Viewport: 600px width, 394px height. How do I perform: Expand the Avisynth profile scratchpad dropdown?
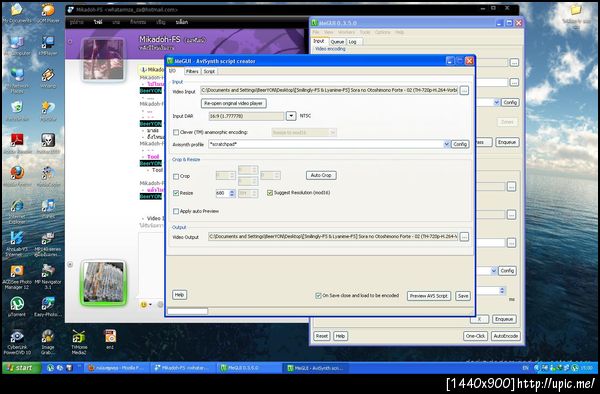[x=446, y=144]
